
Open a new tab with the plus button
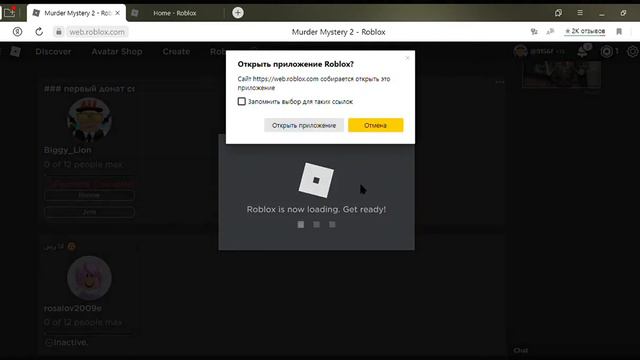238,13
